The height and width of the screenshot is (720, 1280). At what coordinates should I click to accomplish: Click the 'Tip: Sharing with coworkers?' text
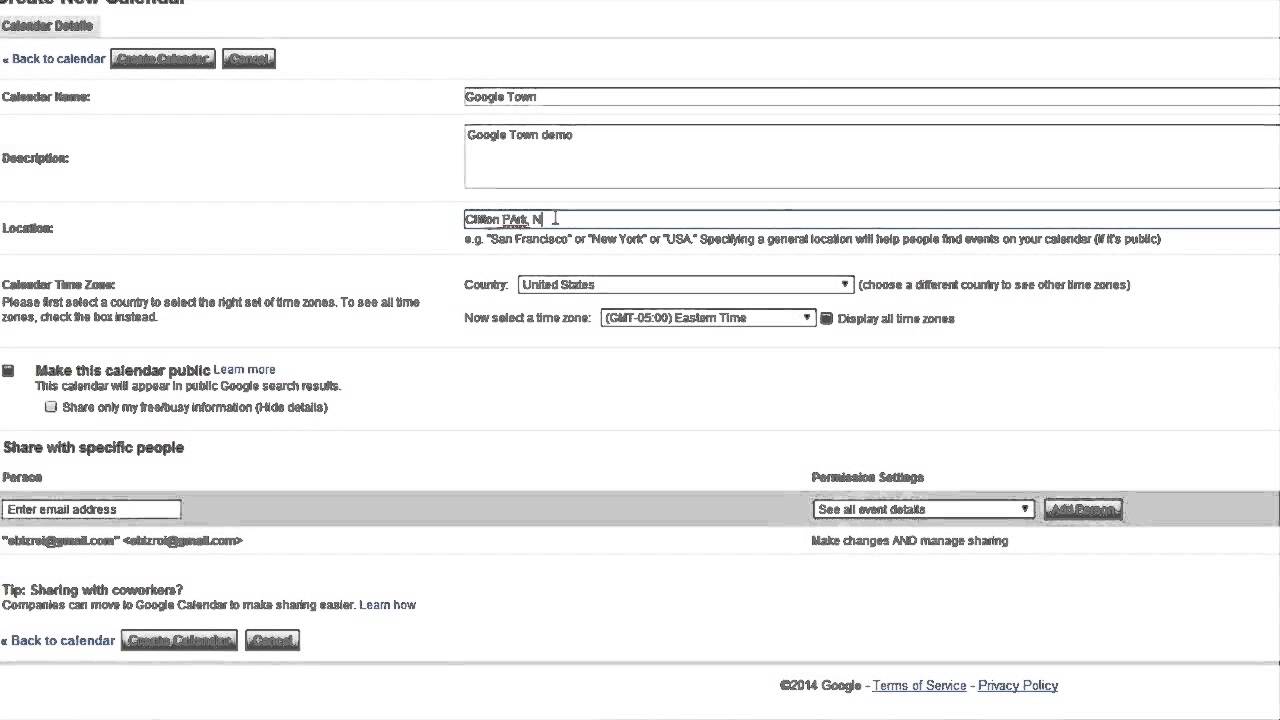(x=93, y=590)
